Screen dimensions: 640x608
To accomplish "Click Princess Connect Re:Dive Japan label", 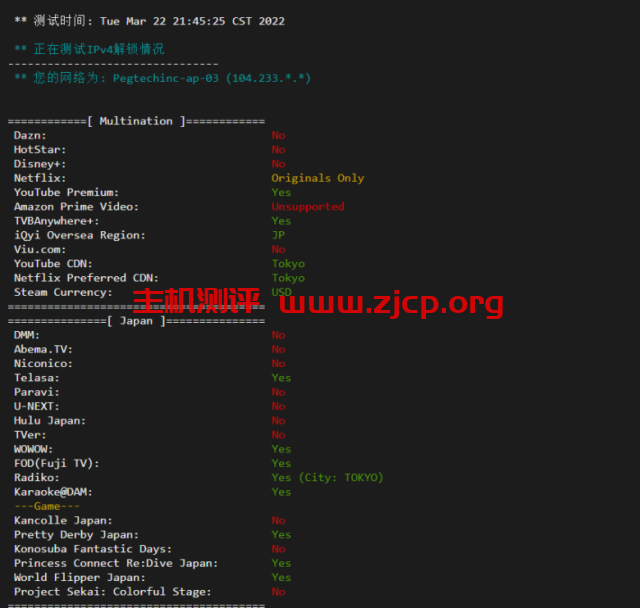I will pos(116,564).
